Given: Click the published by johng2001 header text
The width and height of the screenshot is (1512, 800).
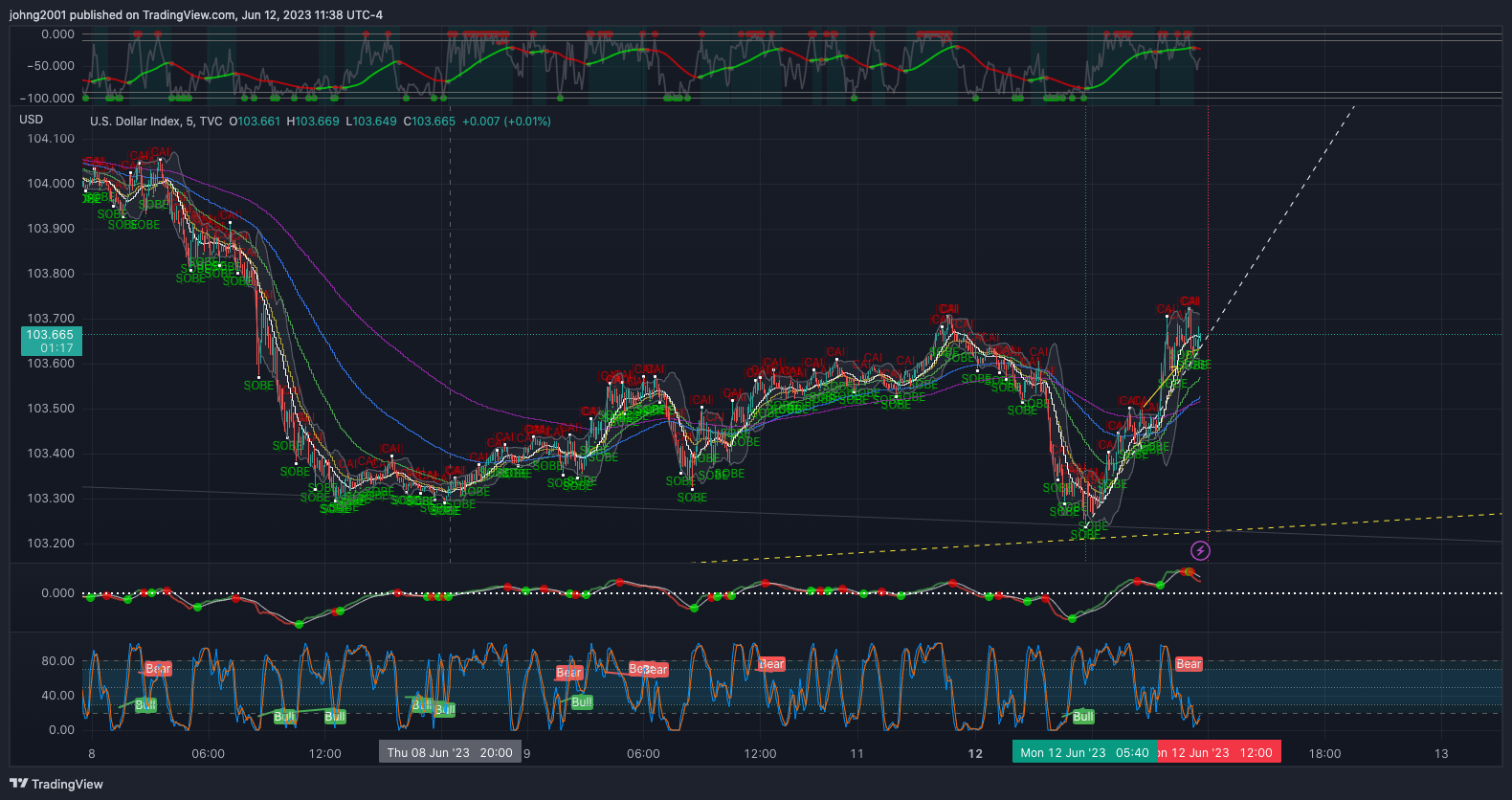Looking at the screenshot, I should [196, 15].
